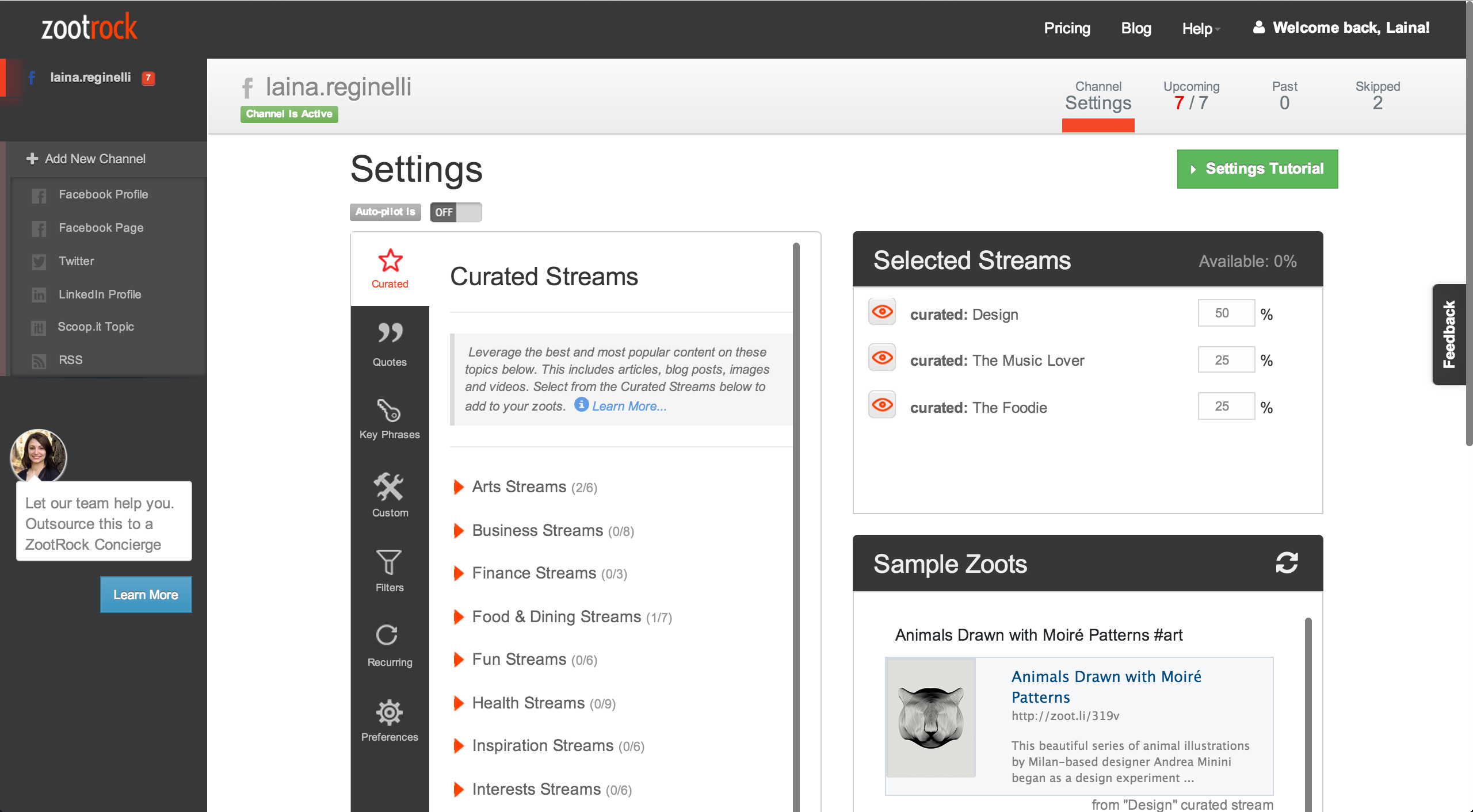Click the Settings Tutorial button
Viewport: 1473px width, 812px height.
coord(1257,169)
